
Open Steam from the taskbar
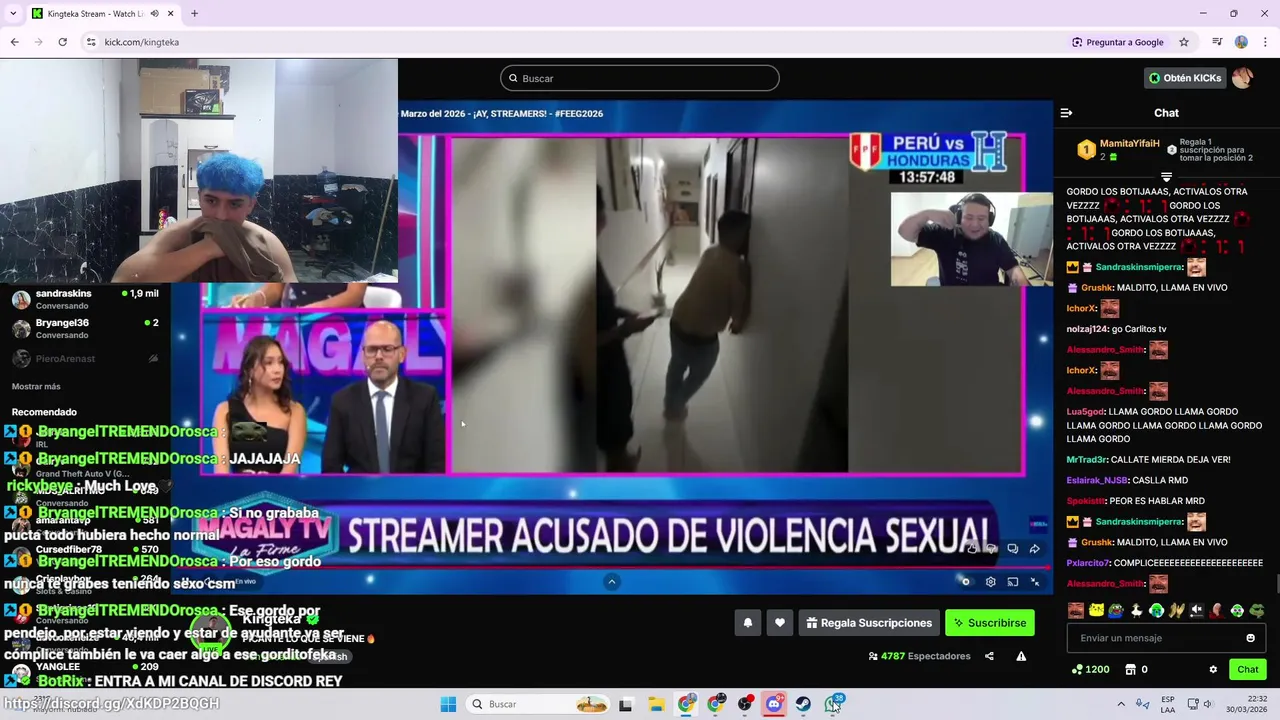(803, 704)
